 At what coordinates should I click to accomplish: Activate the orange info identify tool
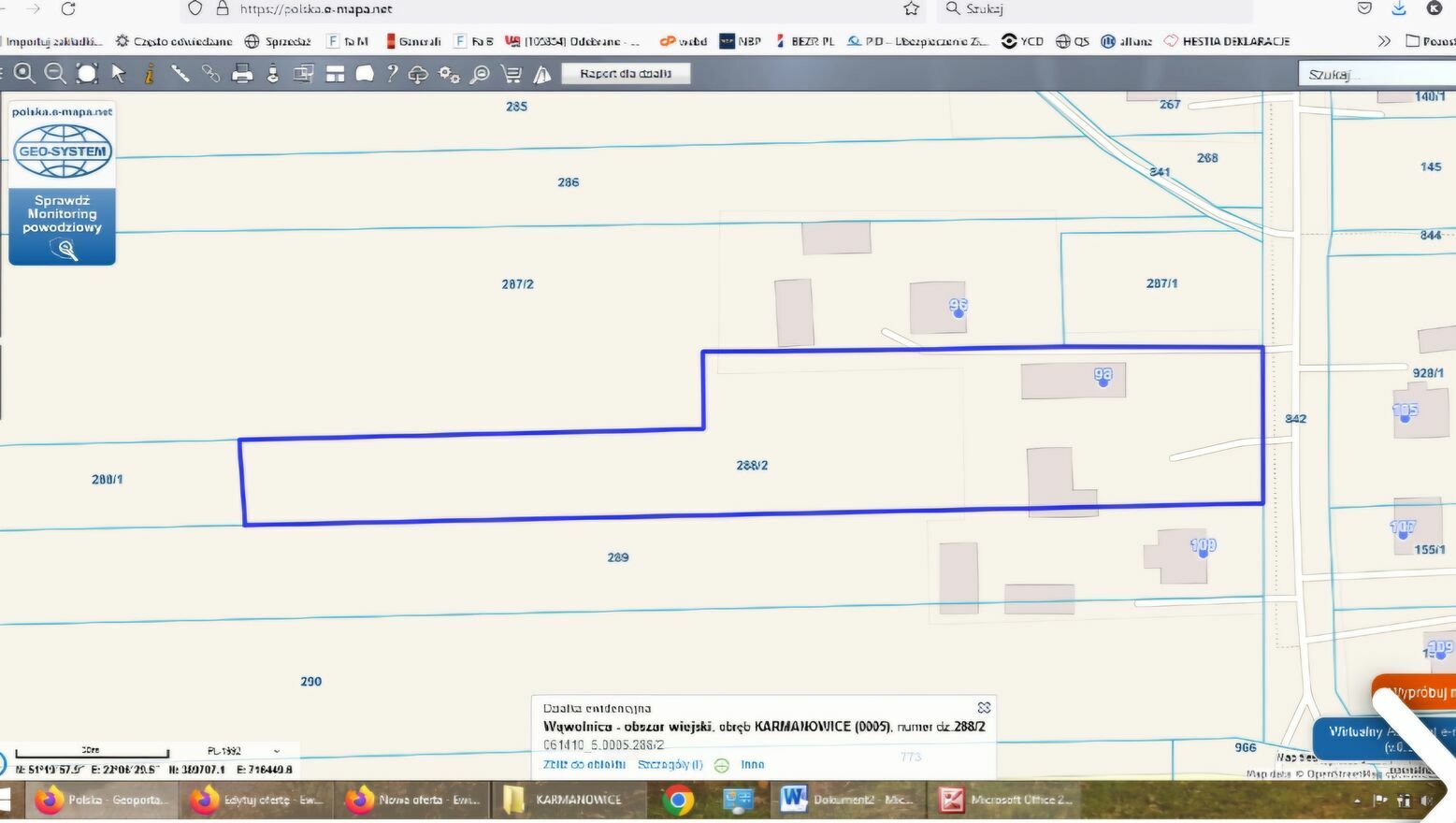(x=149, y=74)
